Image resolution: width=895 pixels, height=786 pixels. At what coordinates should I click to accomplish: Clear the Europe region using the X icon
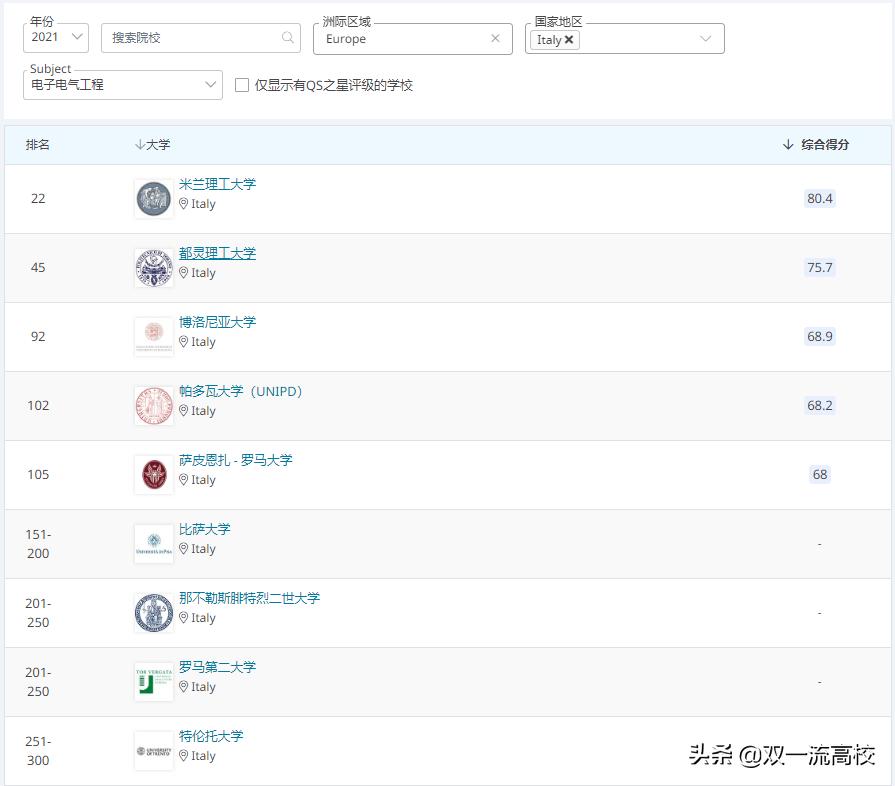click(x=495, y=39)
